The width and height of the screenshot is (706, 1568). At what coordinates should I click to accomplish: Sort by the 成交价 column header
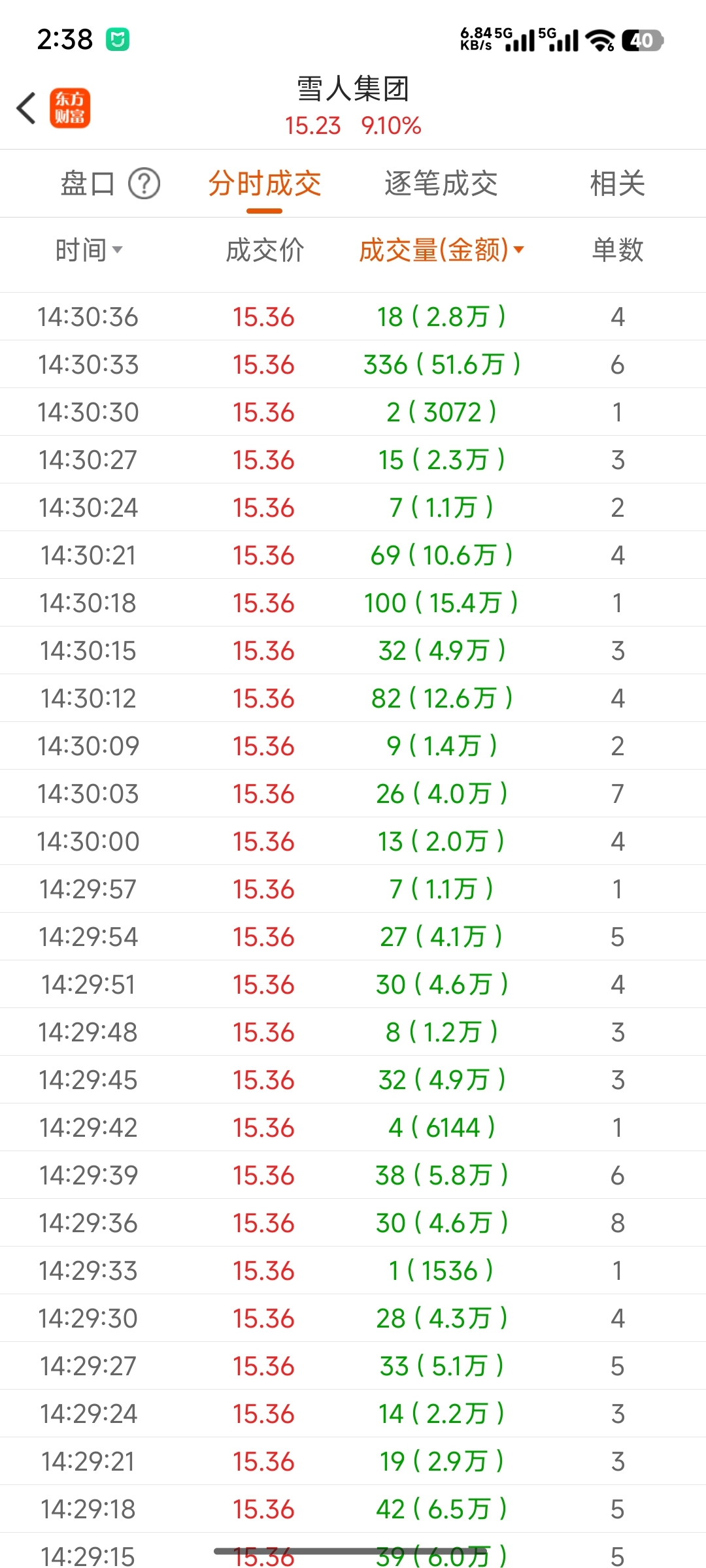pos(265,250)
